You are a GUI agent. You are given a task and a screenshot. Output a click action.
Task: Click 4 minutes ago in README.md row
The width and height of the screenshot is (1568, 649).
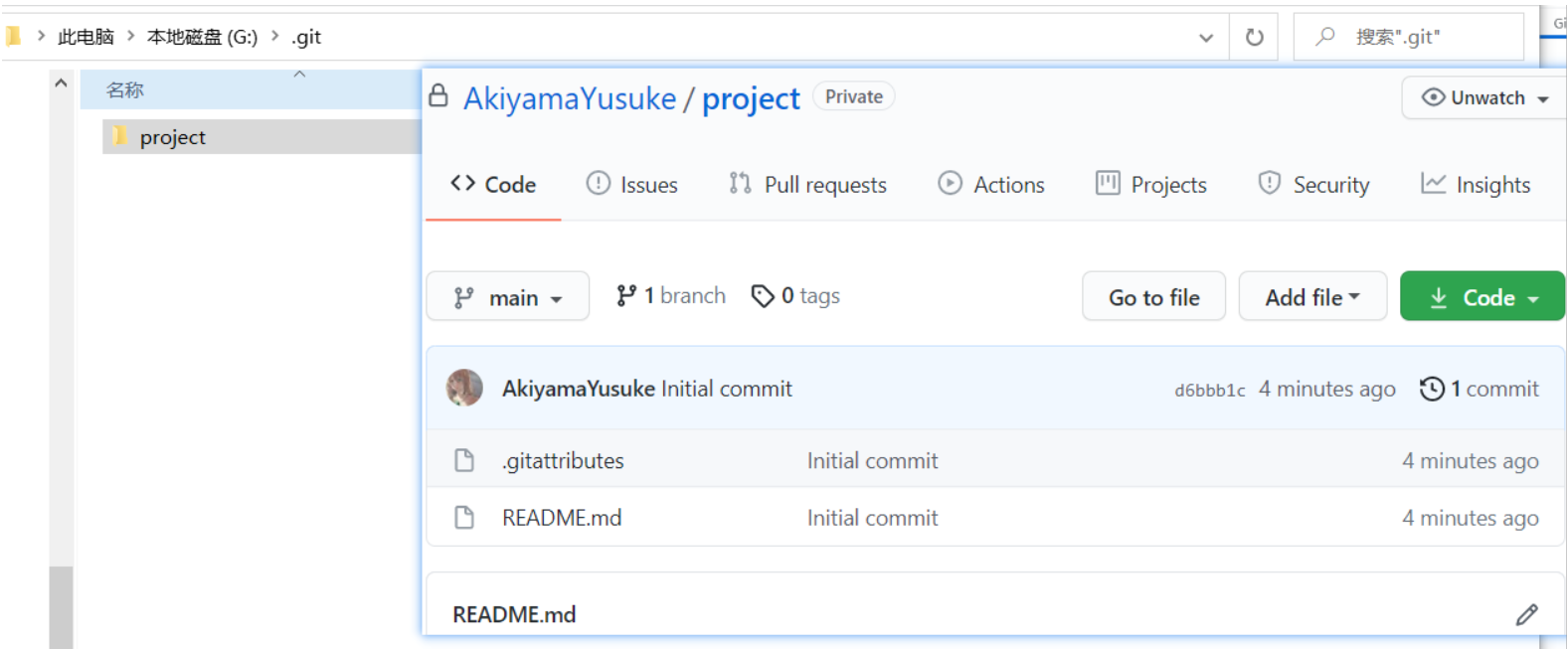tap(1471, 518)
